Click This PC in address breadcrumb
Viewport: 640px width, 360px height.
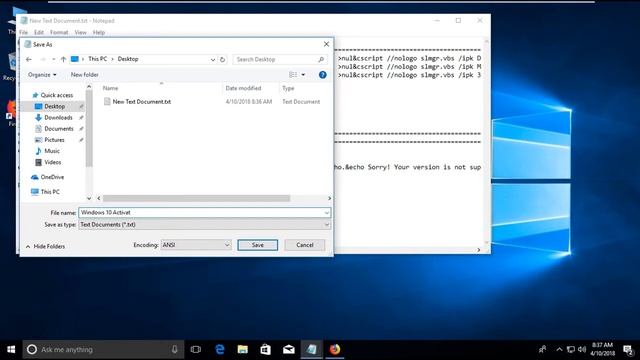pyautogui.click(x=98, y=59)
